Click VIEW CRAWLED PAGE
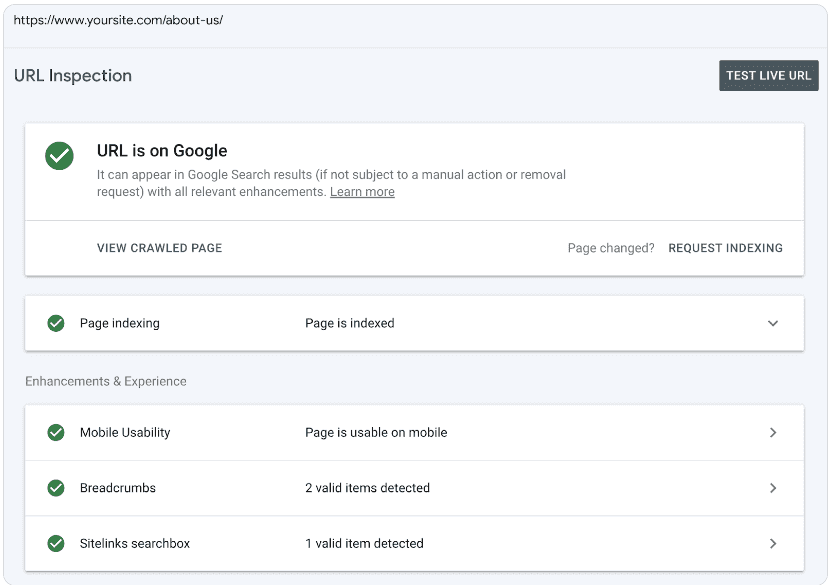 click(159, 248)
